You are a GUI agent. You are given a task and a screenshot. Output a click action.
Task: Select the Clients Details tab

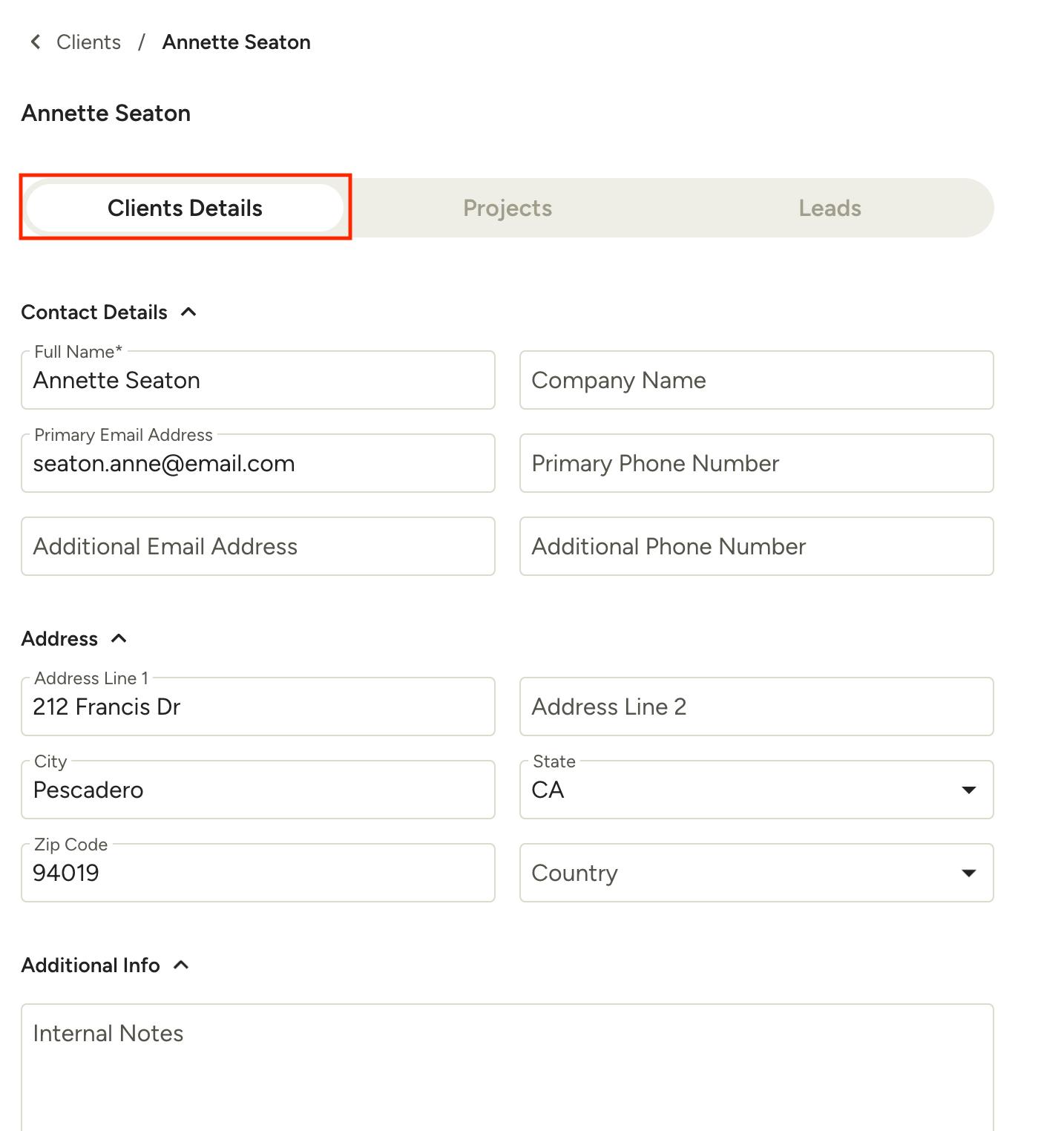185,208
